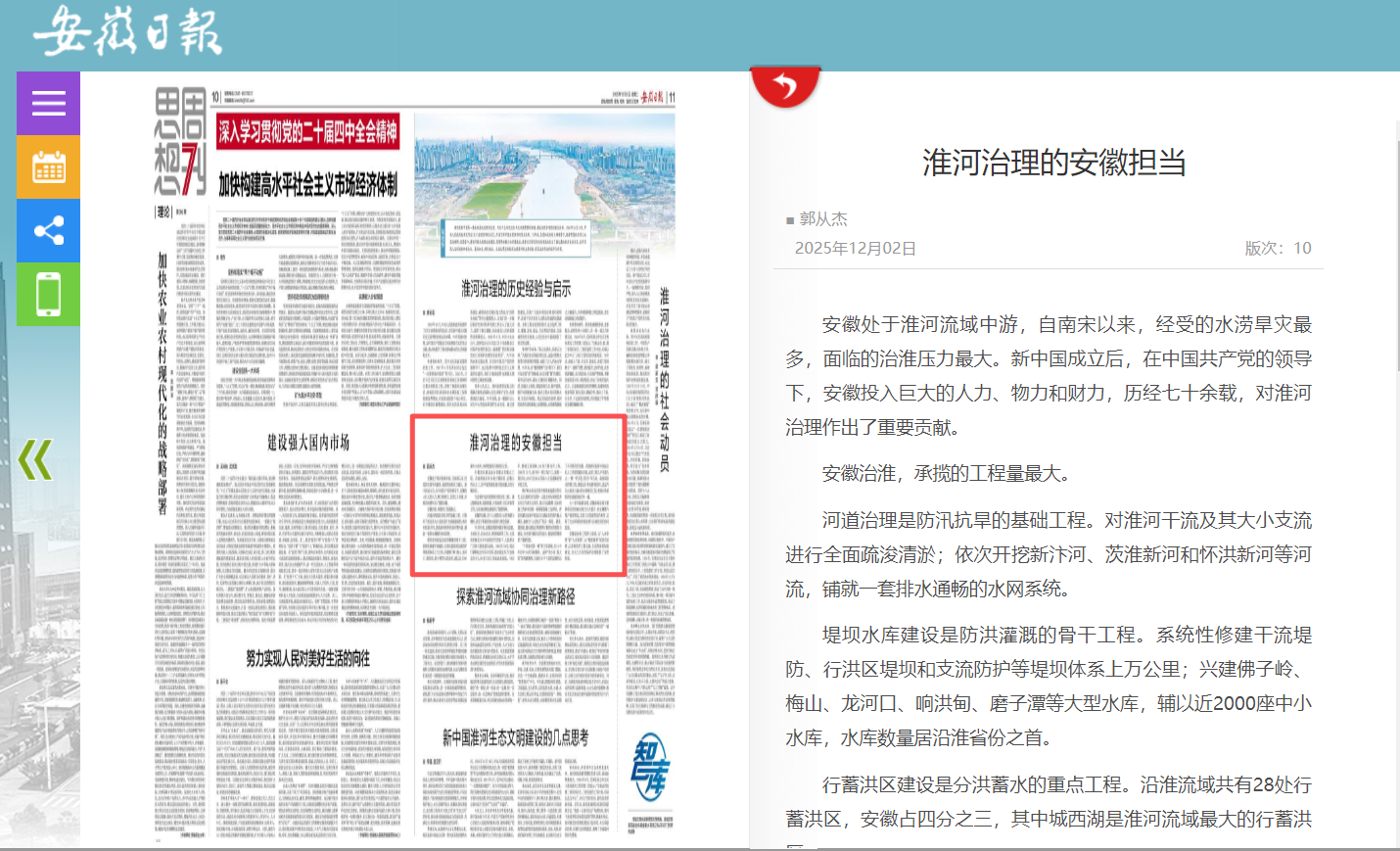Open vertical headline 加快农业农村现代化的战略部署
The width and height of the screenshot is (1400, 851).
pos(163,382)
